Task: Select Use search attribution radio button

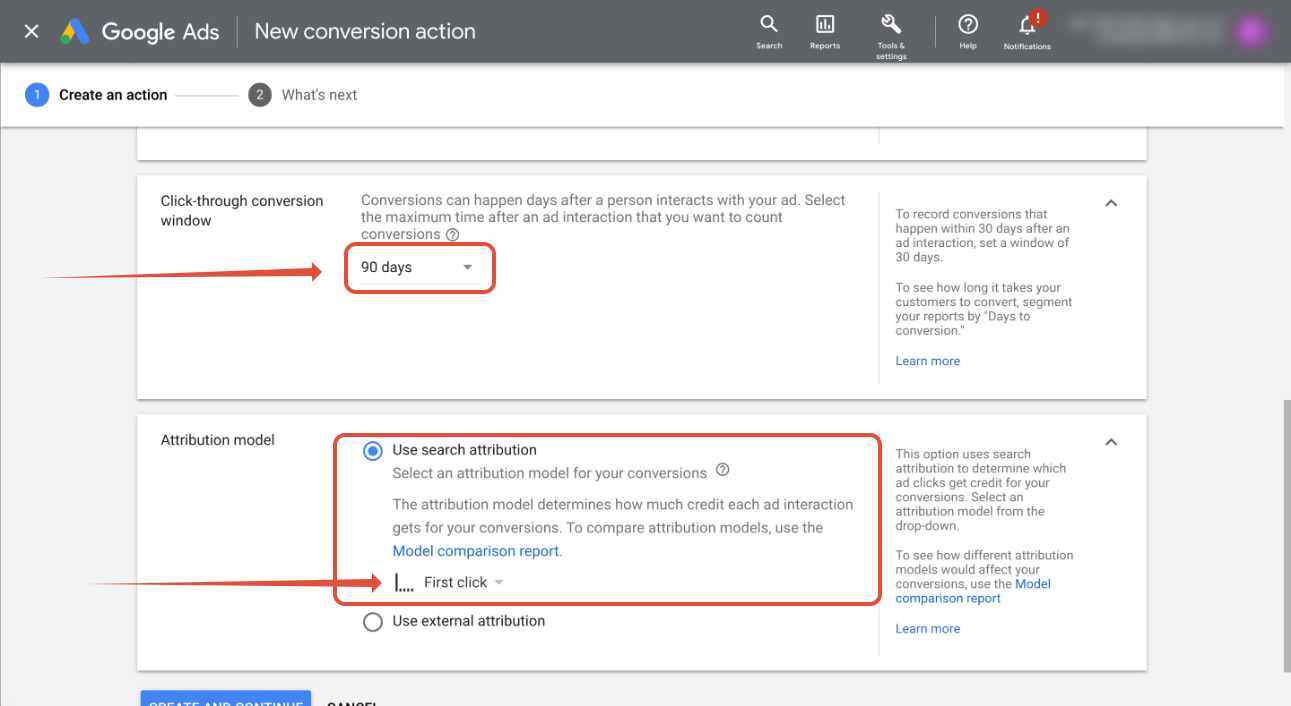Action: coord(373,451)
